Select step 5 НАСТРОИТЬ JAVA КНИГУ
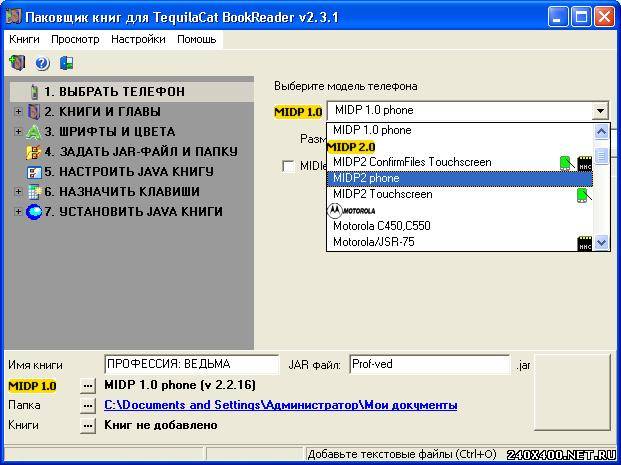Viewport: 621px width, 465px height. pos(129,172)
